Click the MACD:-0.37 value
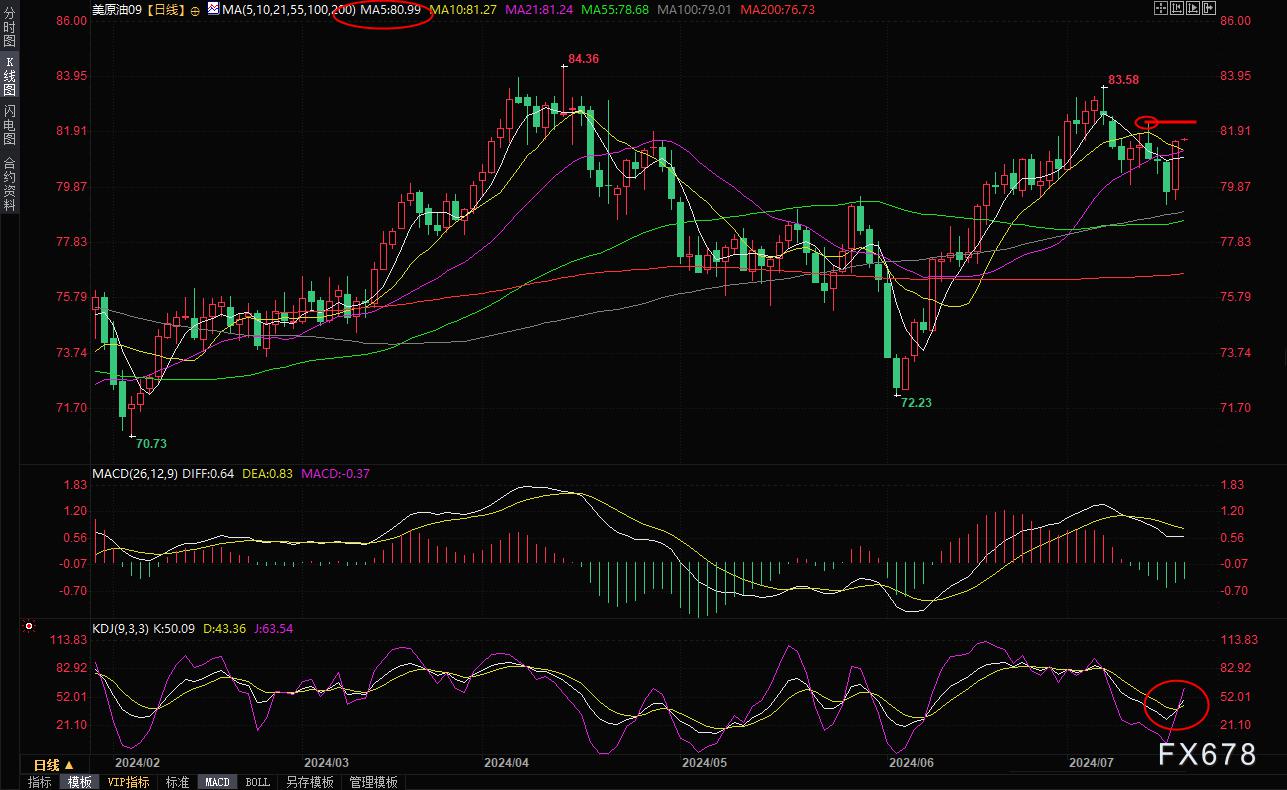The image size is (1287, 790). tap(334, 474)
